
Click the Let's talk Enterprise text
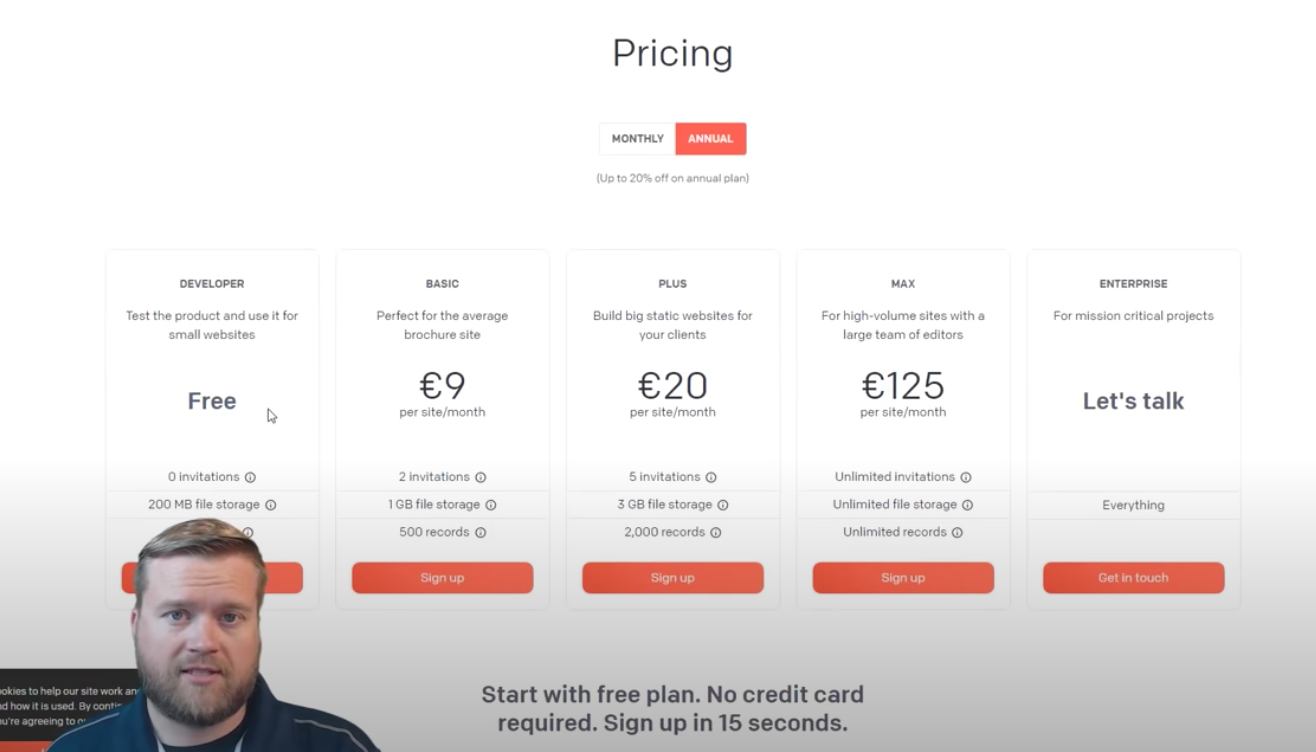pos(1133,401)
